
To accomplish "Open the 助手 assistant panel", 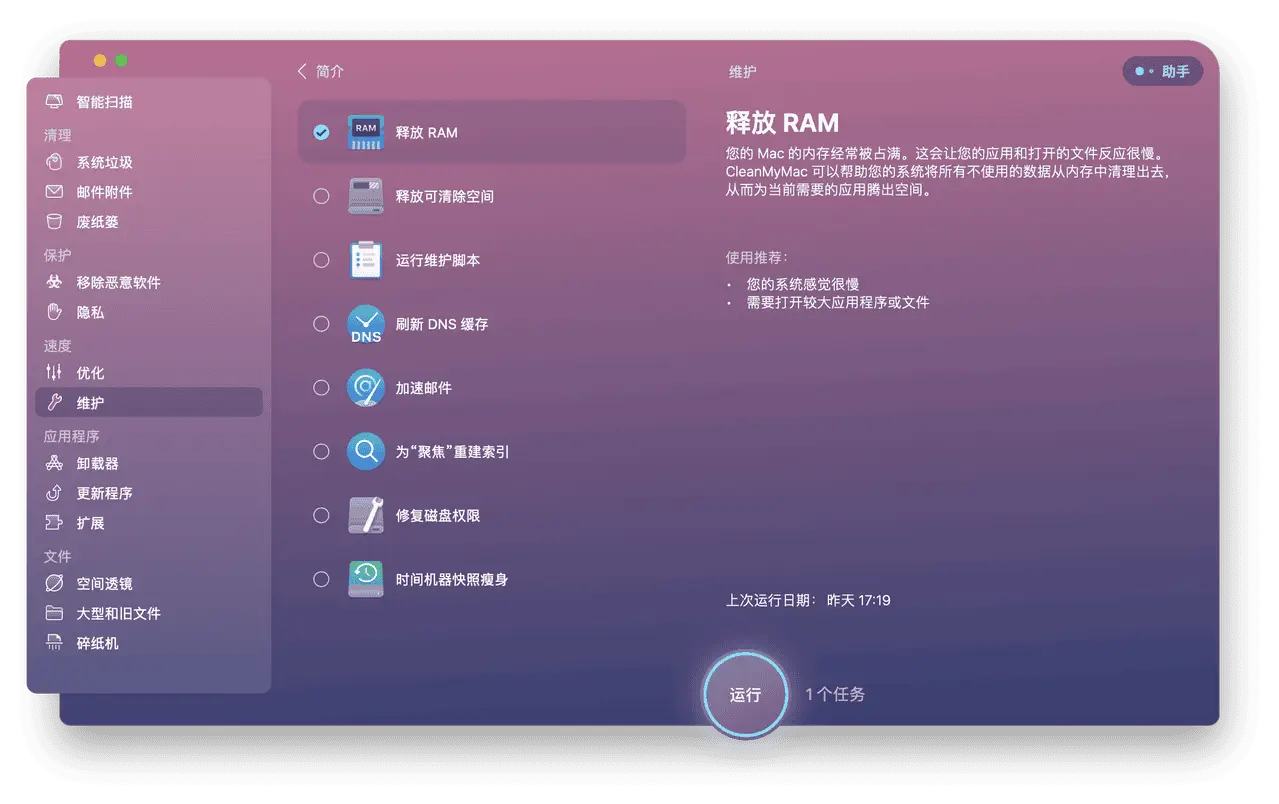I will [x=1163, y=70].
